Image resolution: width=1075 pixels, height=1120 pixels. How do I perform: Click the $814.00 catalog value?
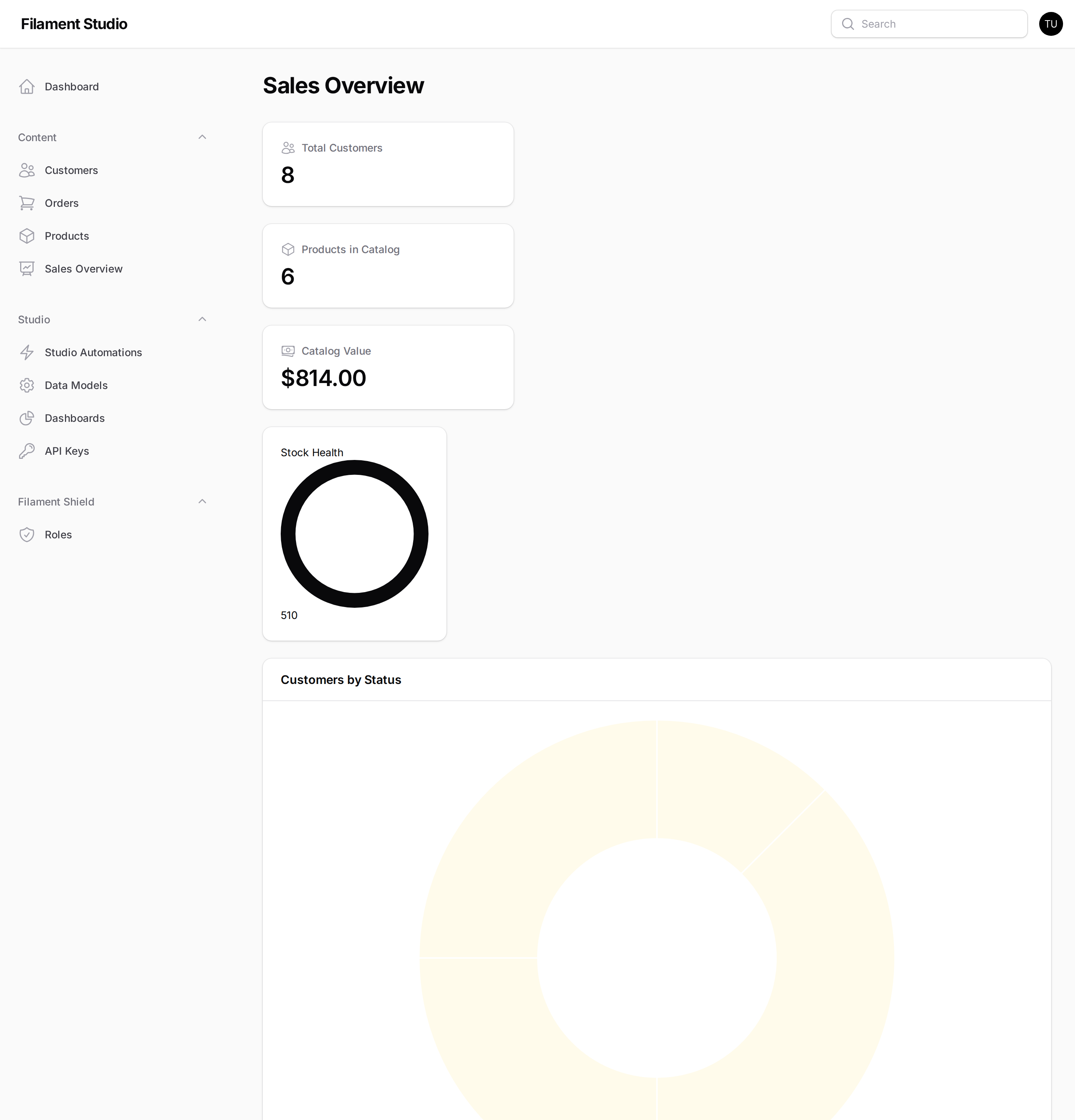[x=323, y=378]
